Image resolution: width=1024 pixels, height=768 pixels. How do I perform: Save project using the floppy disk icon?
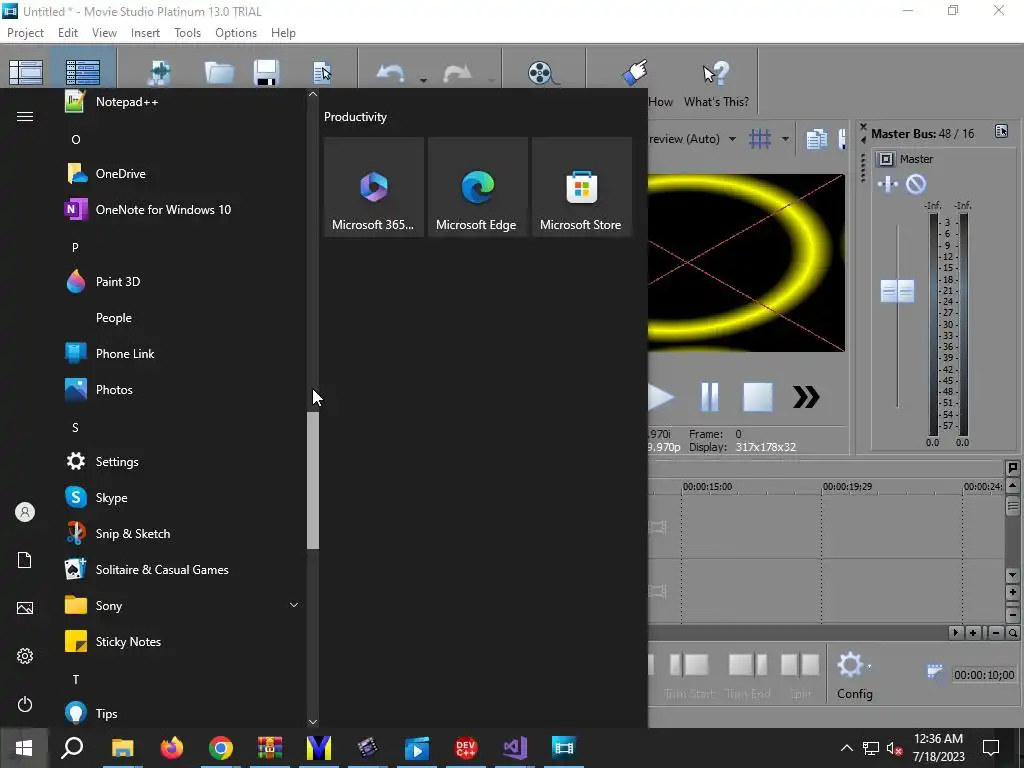(266, 72)
